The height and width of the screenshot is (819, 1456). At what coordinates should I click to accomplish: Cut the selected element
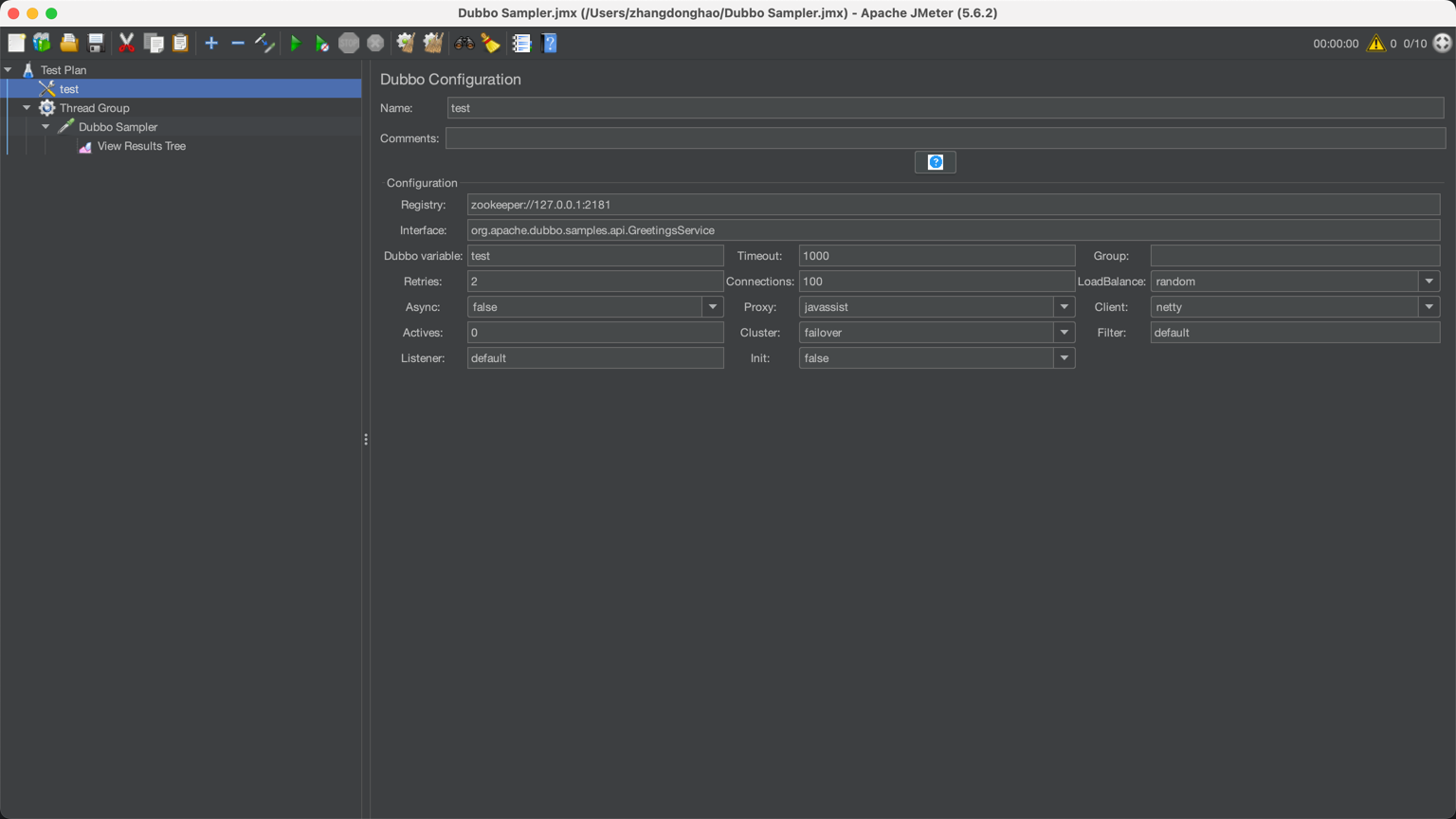pos(126,43)
